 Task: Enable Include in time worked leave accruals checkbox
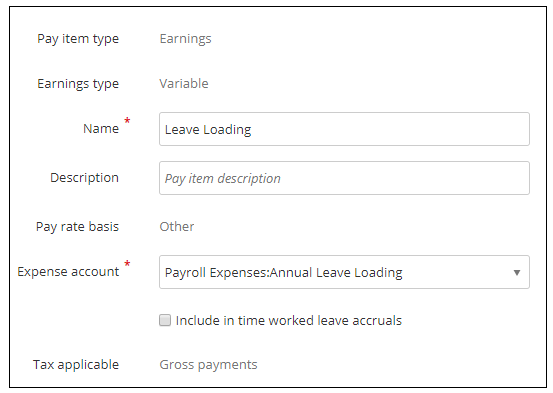165,320
